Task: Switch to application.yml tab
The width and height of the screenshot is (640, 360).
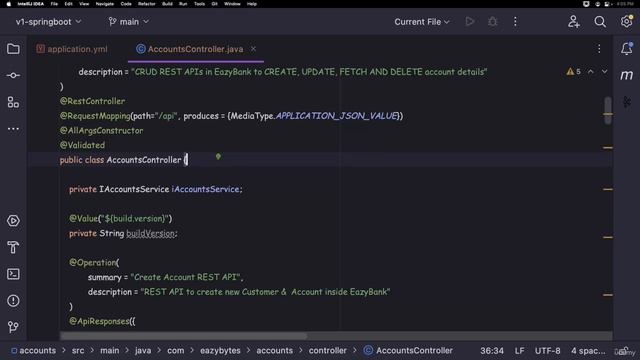Action: coord(72,49)
